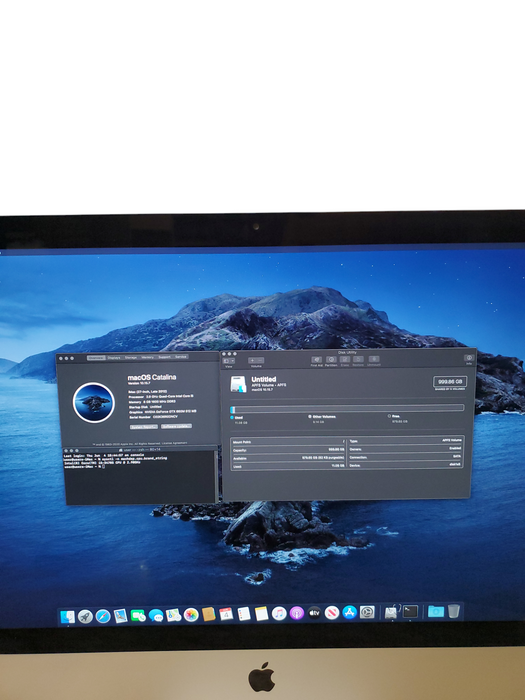Click the Device row in Disk Utility
Image resolution: width=525 pixels, height=700 pixels.
coord(405,465)
